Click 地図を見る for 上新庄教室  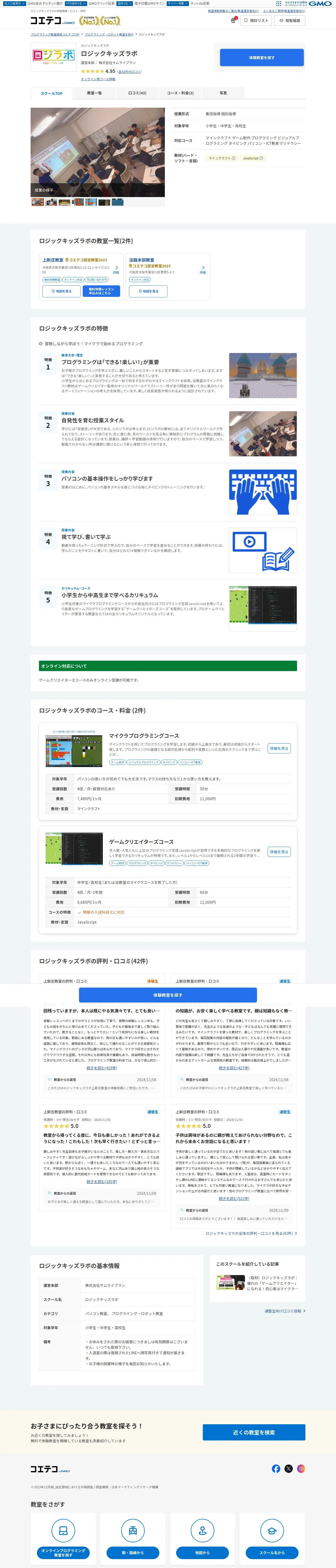[61, 292]
